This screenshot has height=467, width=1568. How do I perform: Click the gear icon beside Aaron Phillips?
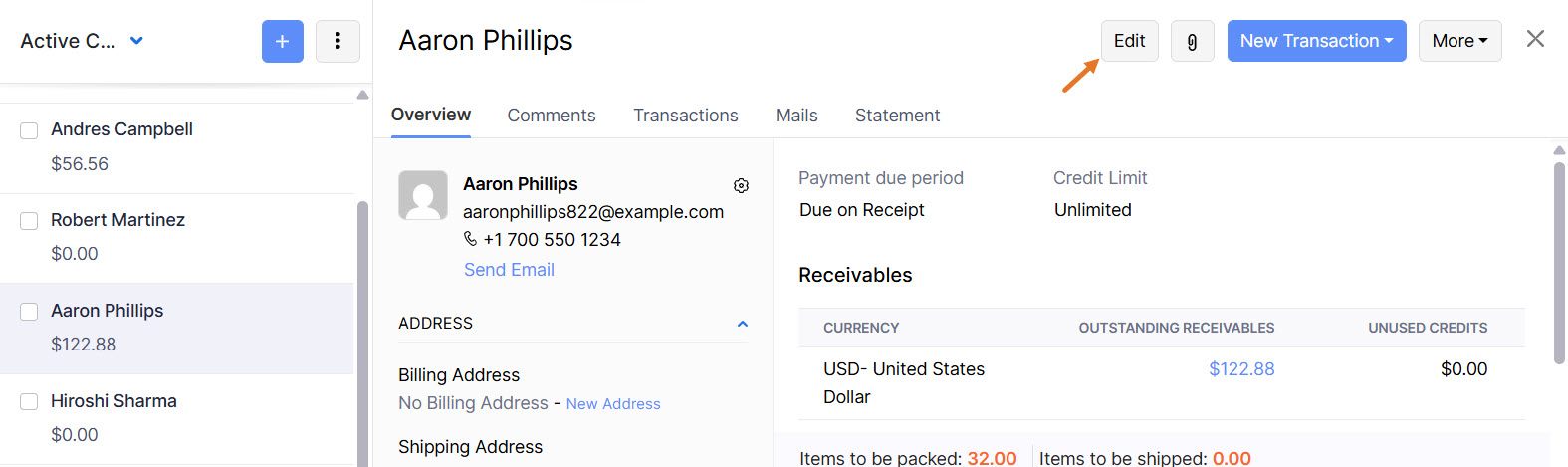click(741, 185)
